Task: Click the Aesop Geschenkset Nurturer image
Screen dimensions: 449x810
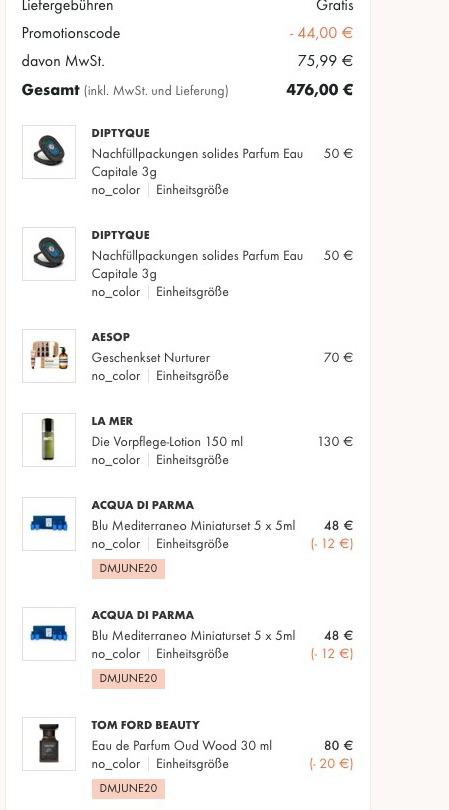Action: (49, 356)
